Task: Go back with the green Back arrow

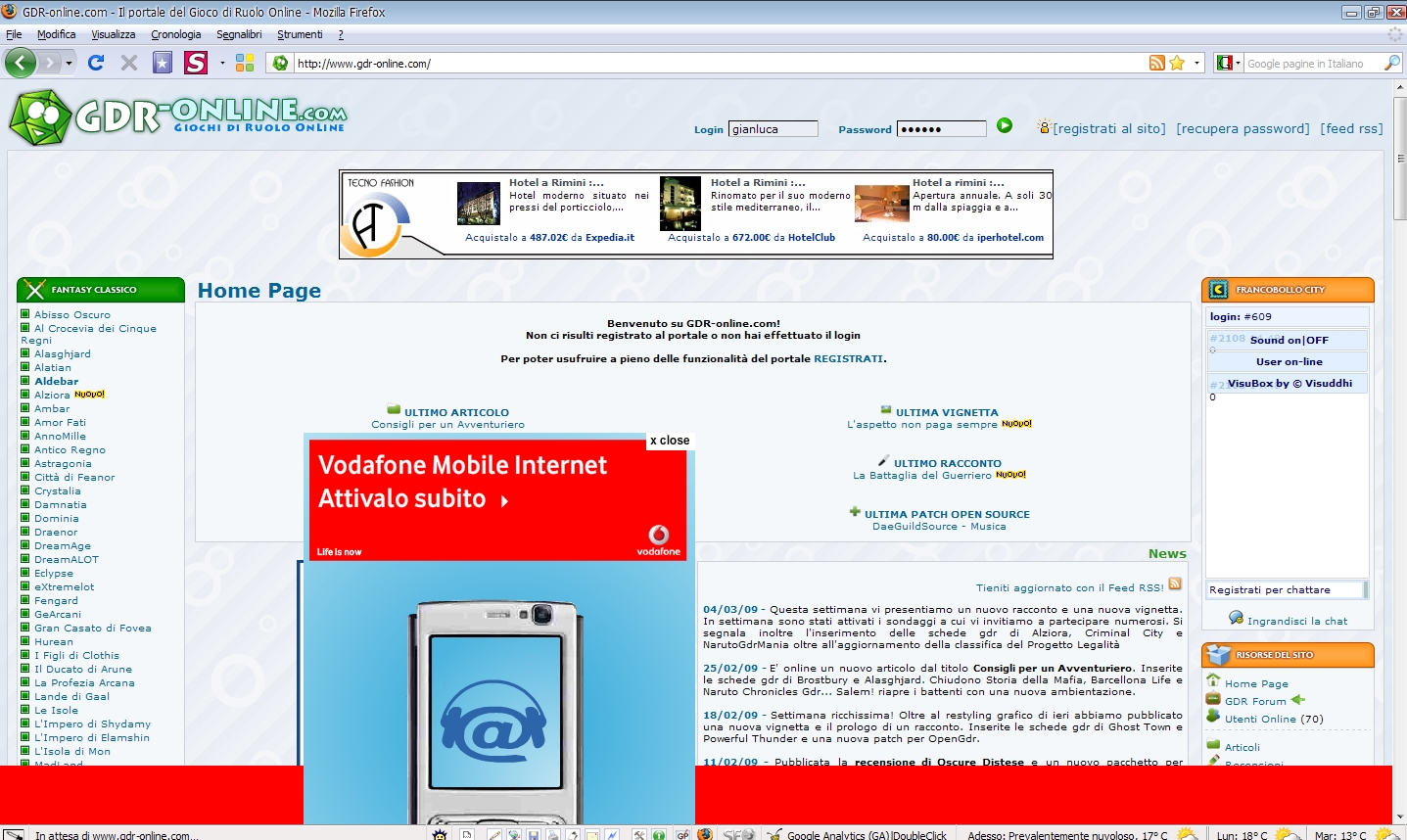Action: 21,63
